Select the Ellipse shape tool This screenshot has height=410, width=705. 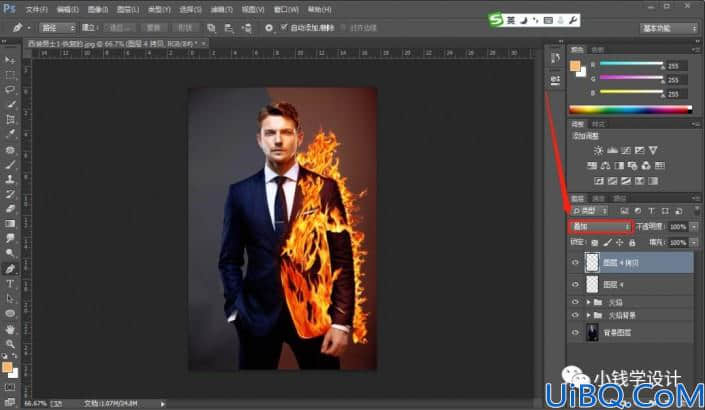pyautogui.click(x=10, y=313)
